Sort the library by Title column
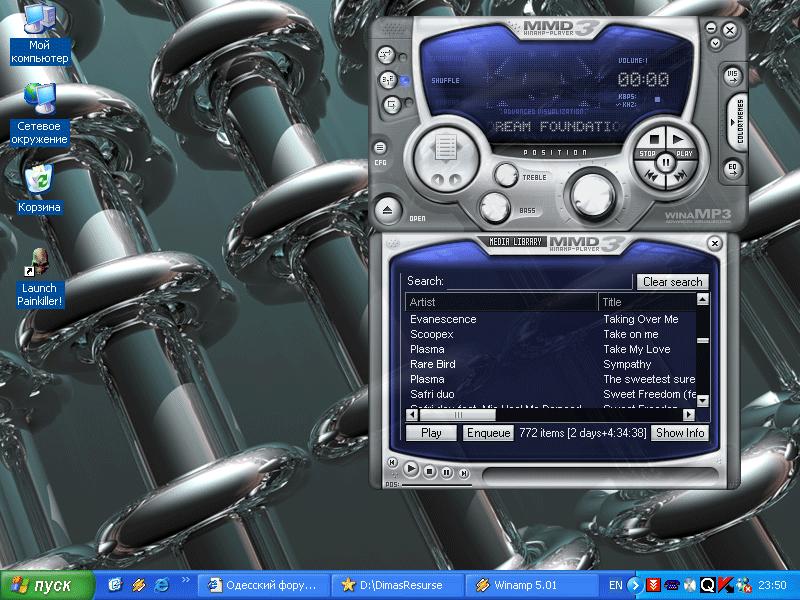The width and height of the screenshot is (800, 600). pos(645,301)
